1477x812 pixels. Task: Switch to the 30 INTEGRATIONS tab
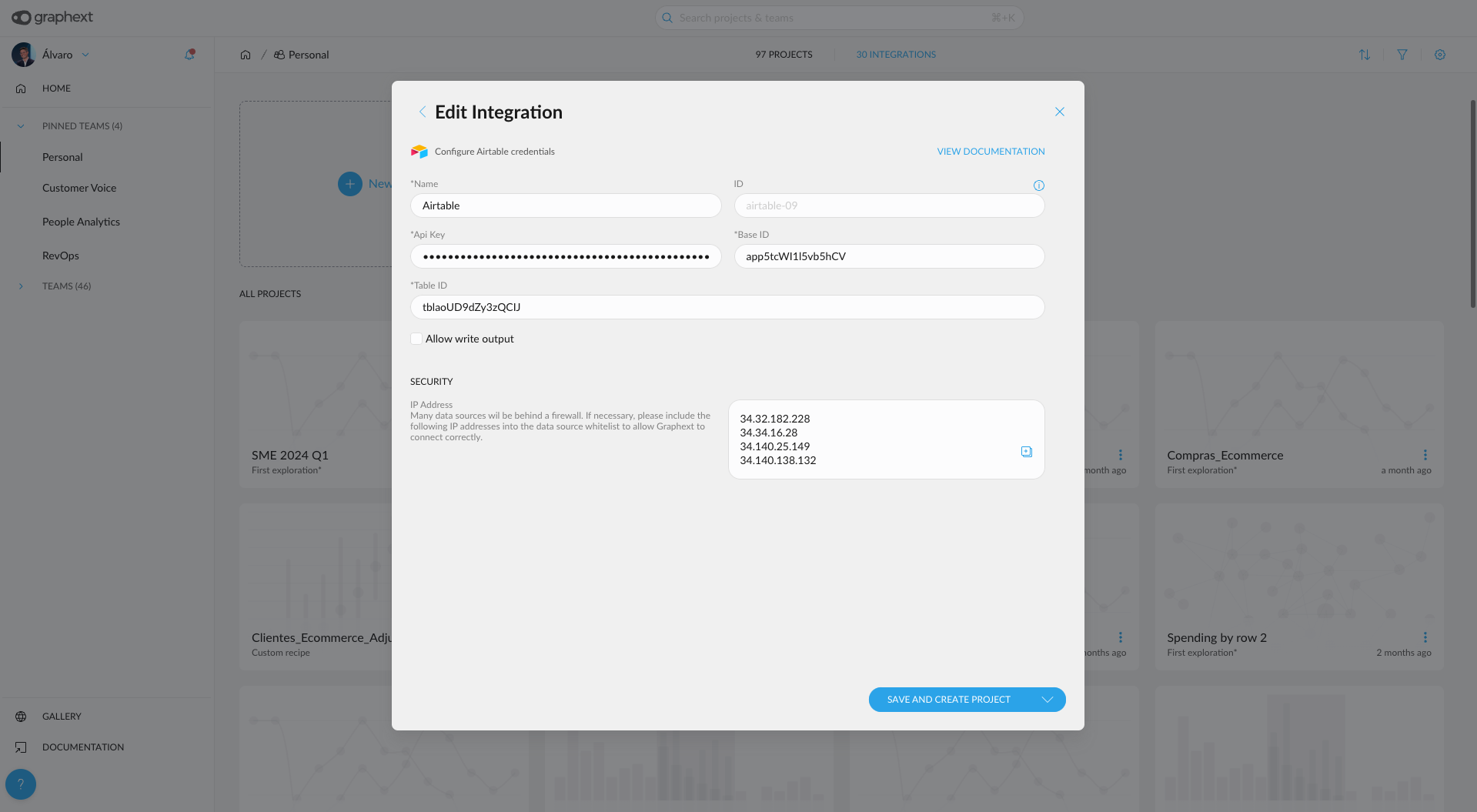(896, 55)
